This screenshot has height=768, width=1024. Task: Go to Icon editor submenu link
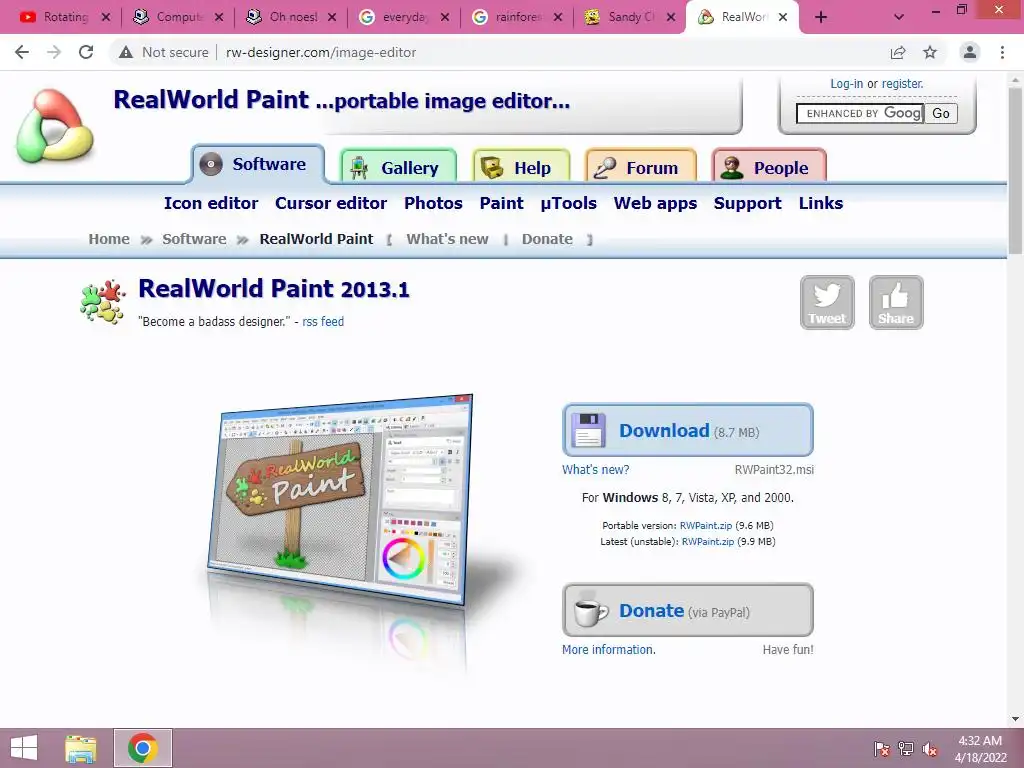tap(211, 203)
